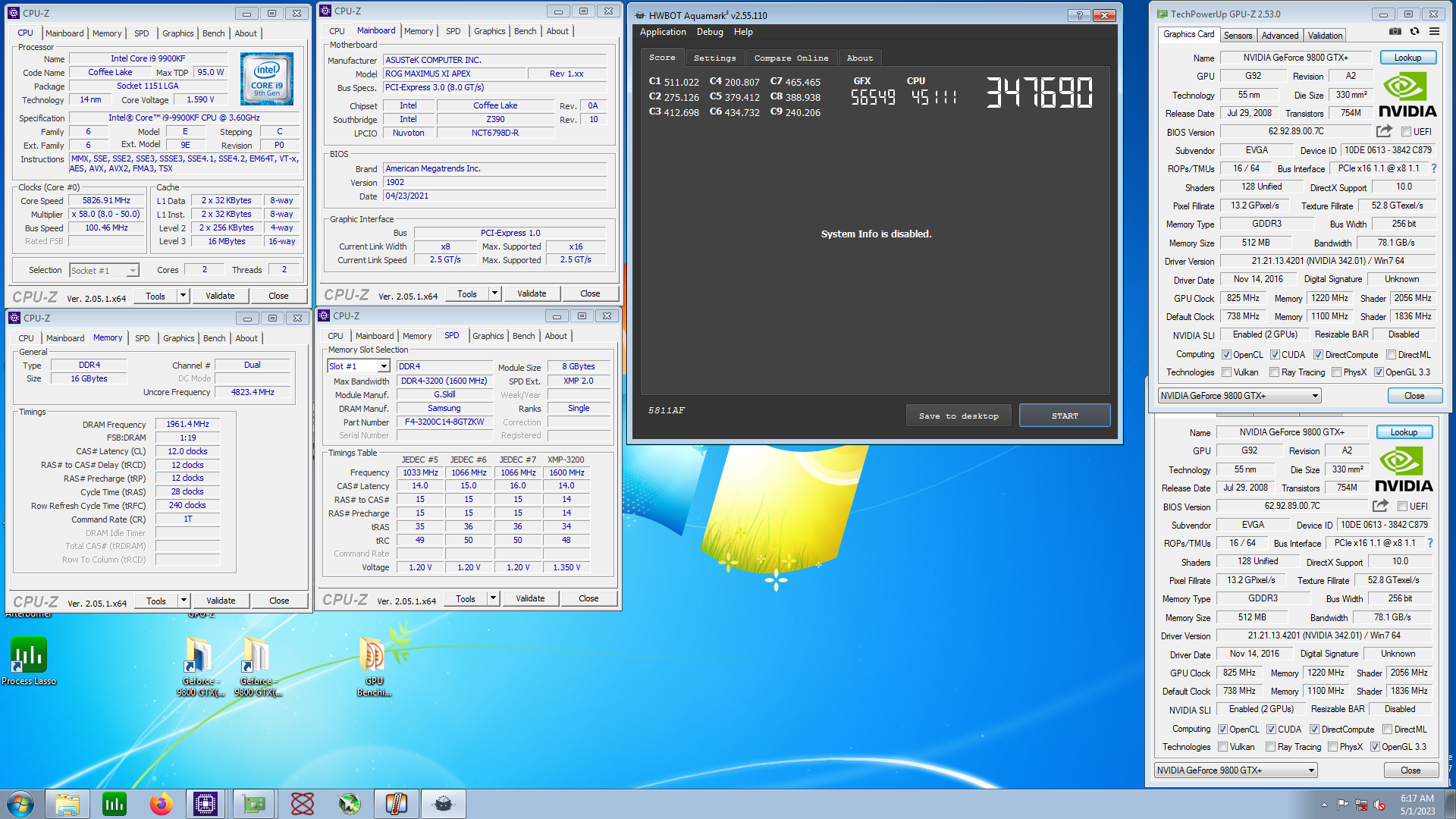Open Process Lasso from the taskbar
This screenshot has height=819, width=1456.
coord(115,804)
